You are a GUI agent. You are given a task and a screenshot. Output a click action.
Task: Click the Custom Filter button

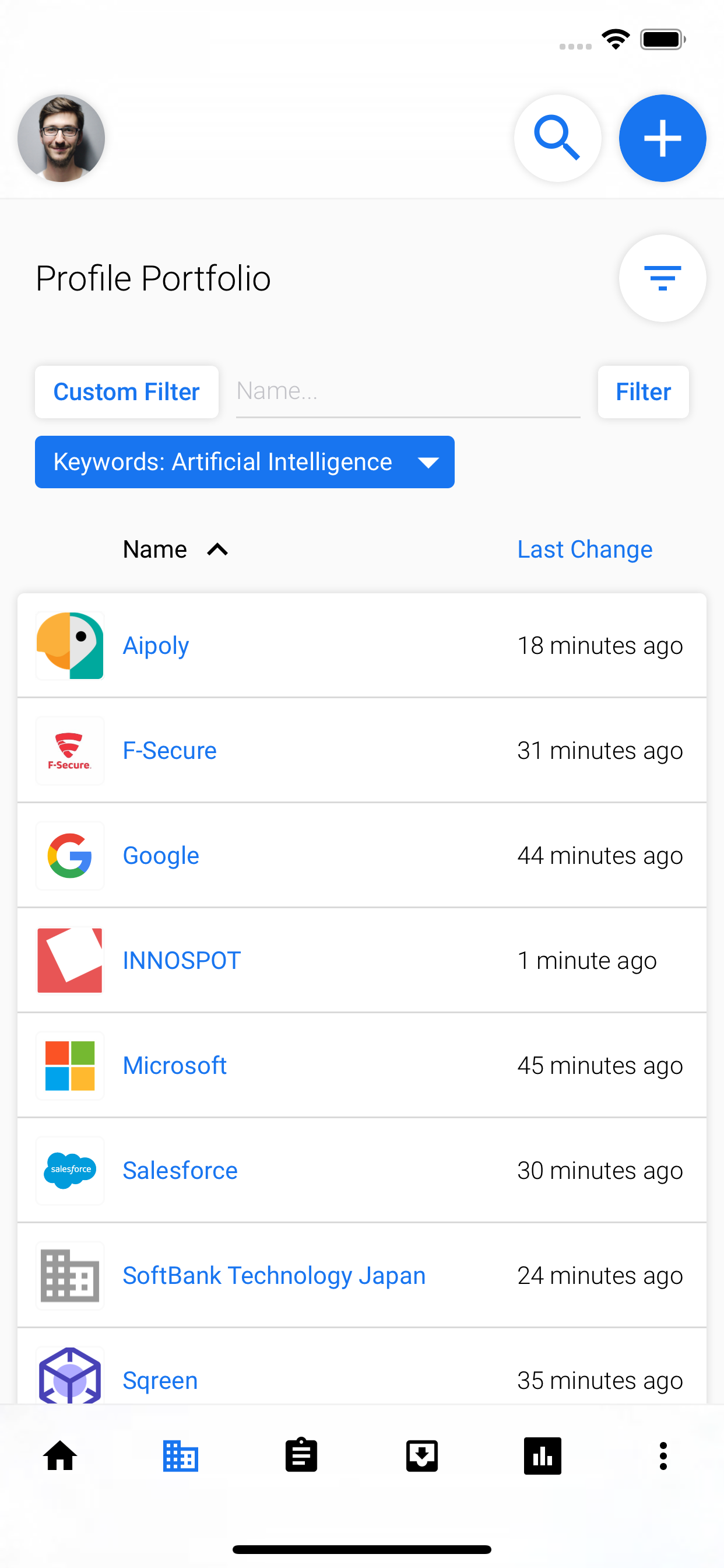126,392
